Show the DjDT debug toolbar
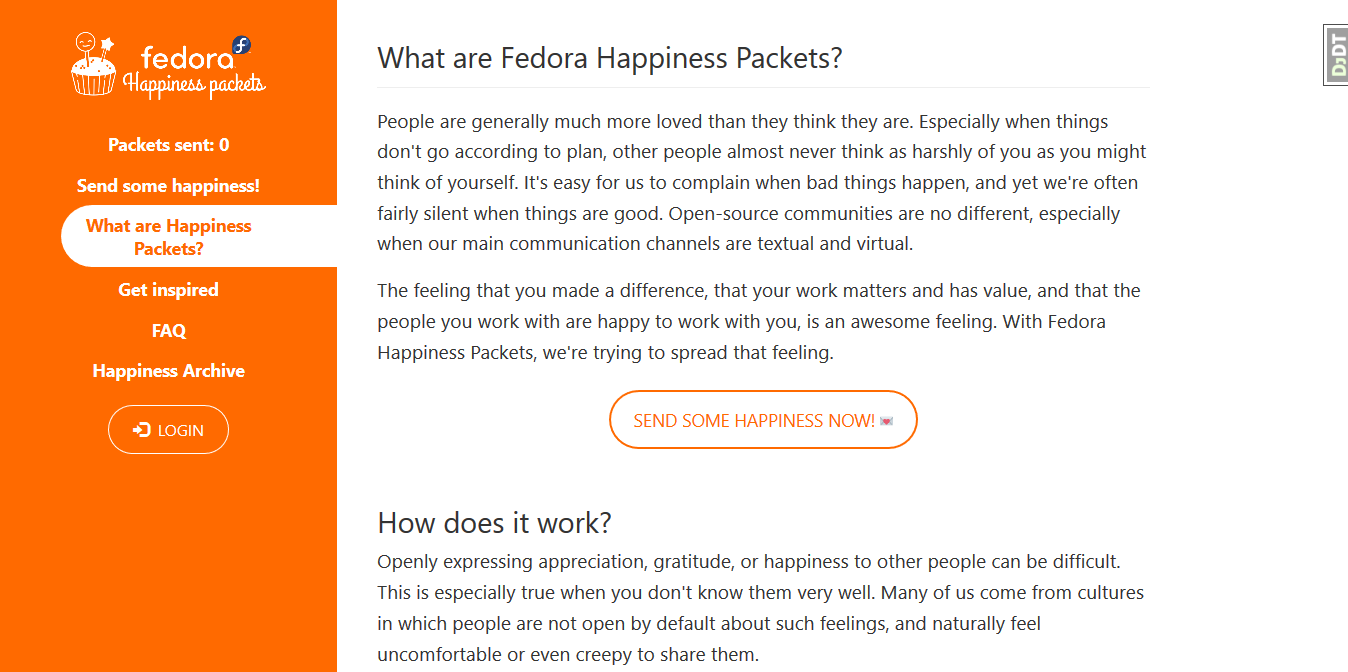This screenshot has height=672, width=1348. 1336,55
